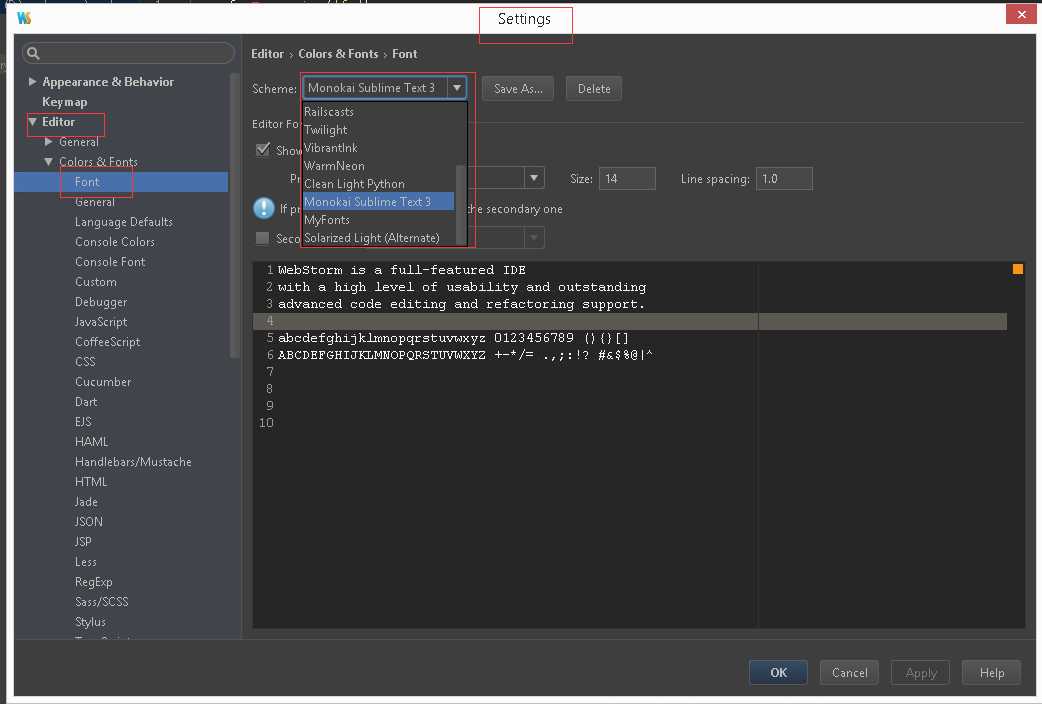Viewport: 1042px width, 704px height.
Task: Open HTML colors settings
Action: coord(90,481)
